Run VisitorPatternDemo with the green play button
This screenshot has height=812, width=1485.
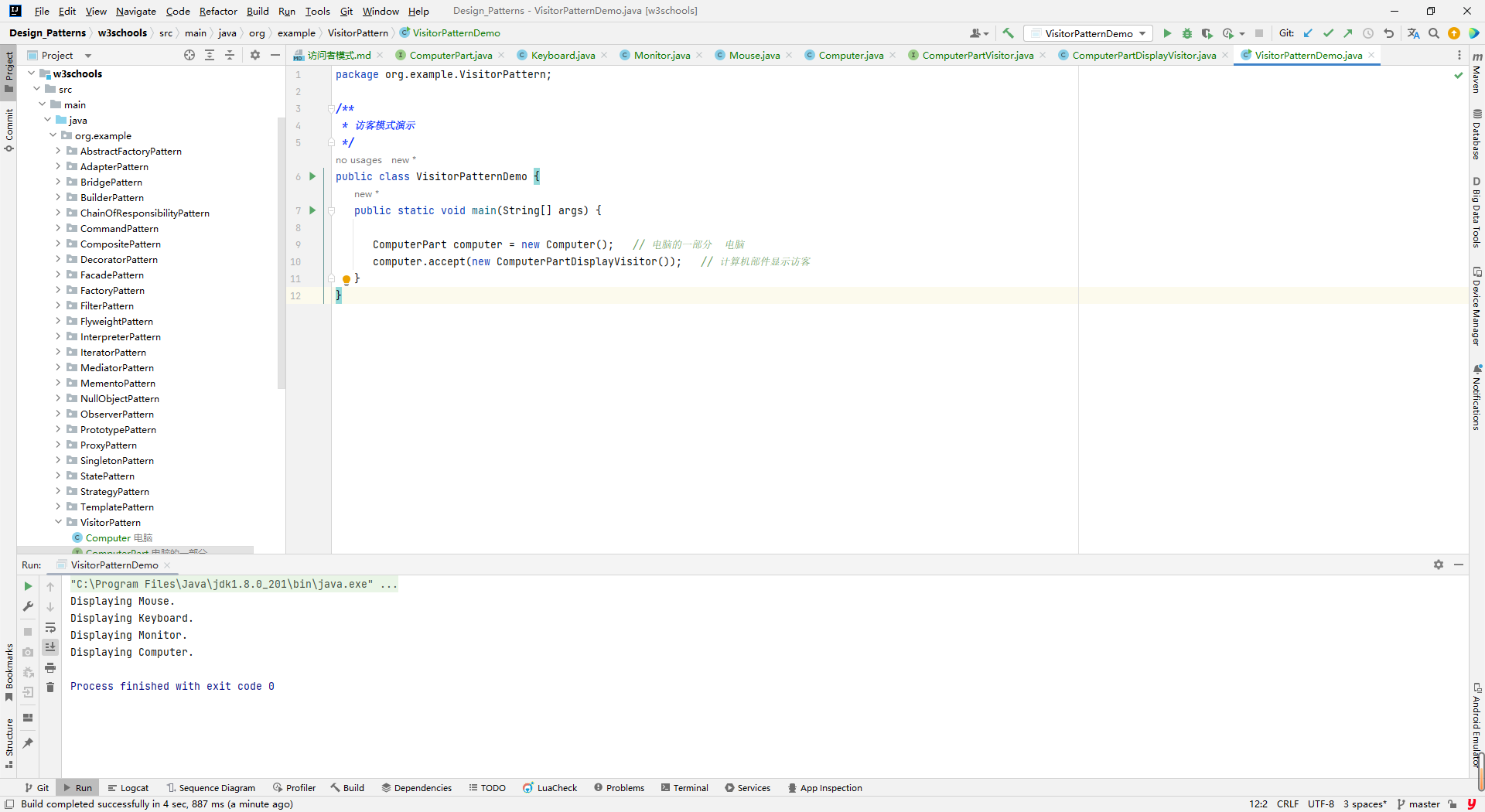pos(1167,33)
